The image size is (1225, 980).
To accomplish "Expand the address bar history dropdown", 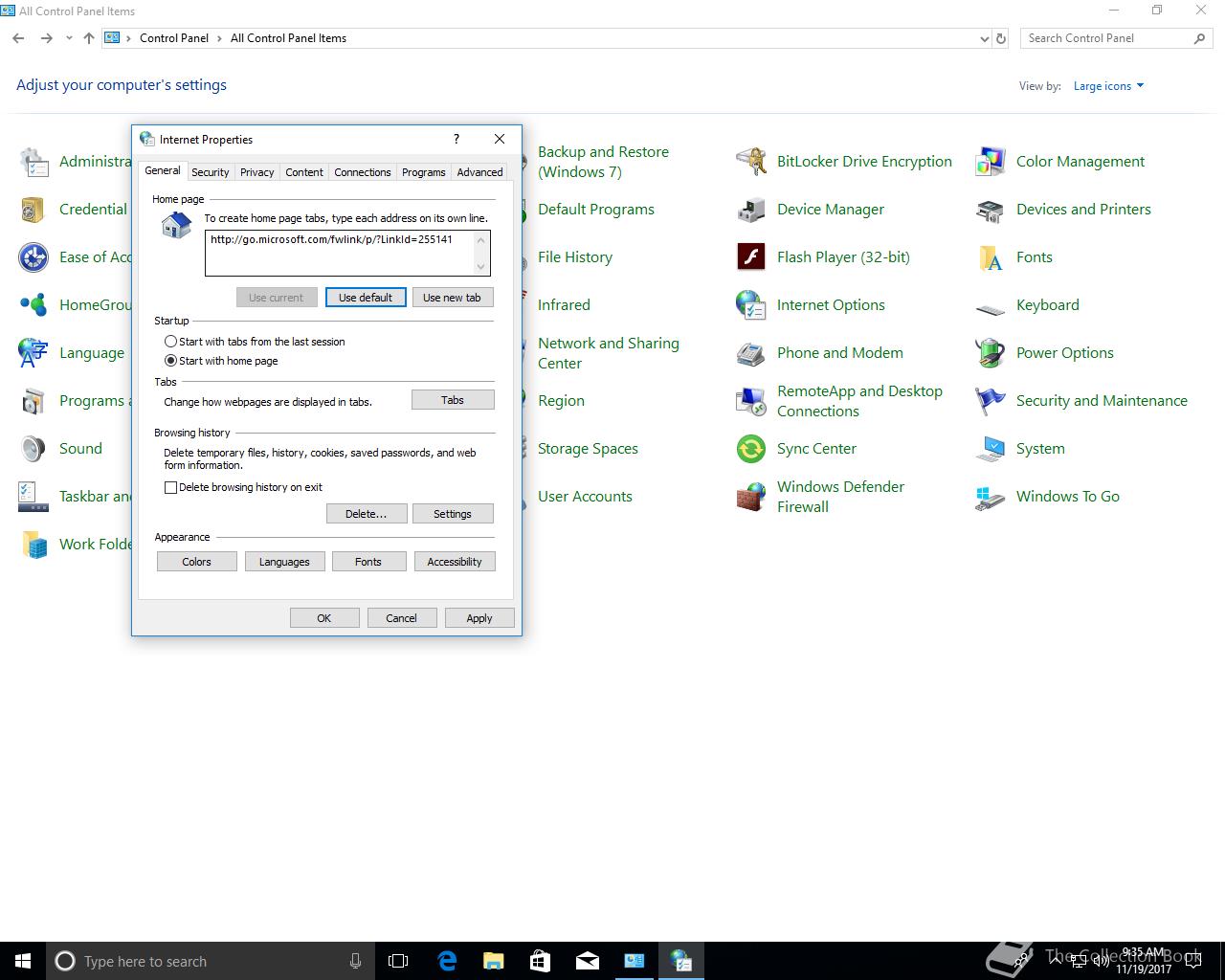I will point(985,39).
